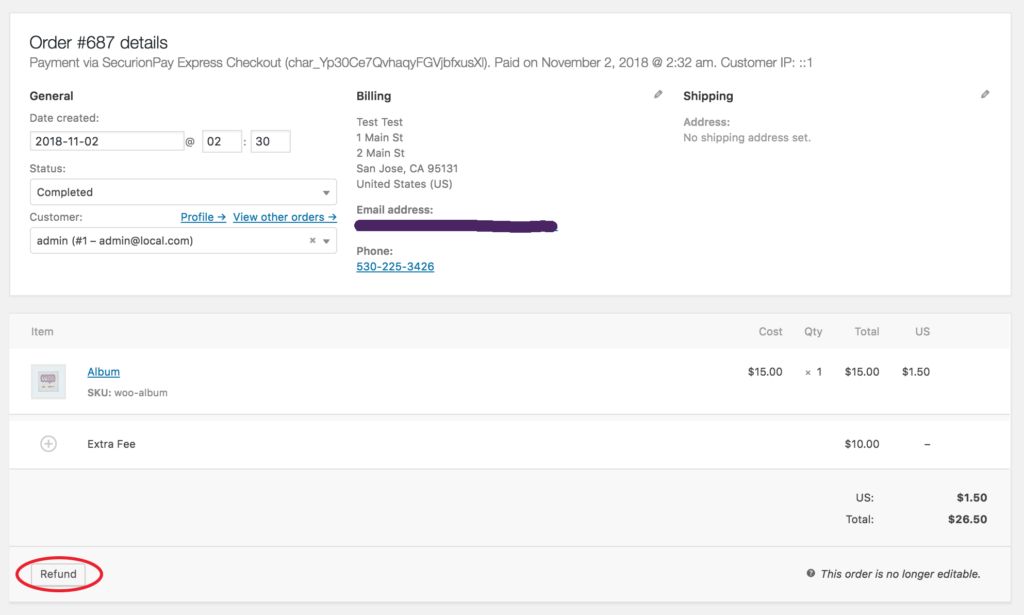Expand the Customer dropdown arrow

tap(327, 241)
